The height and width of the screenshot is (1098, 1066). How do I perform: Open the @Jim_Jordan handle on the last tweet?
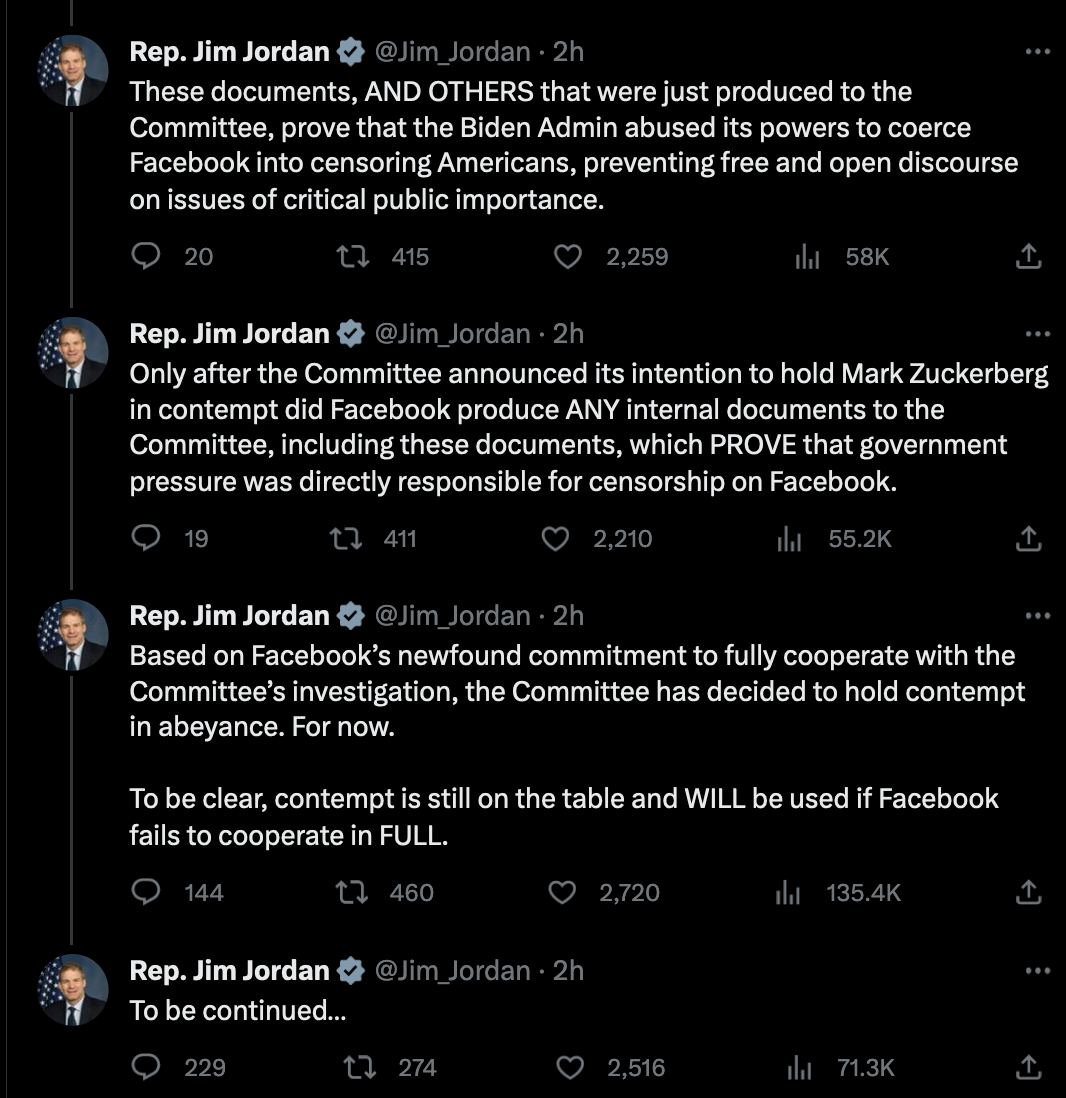click(x=452, y=971)
